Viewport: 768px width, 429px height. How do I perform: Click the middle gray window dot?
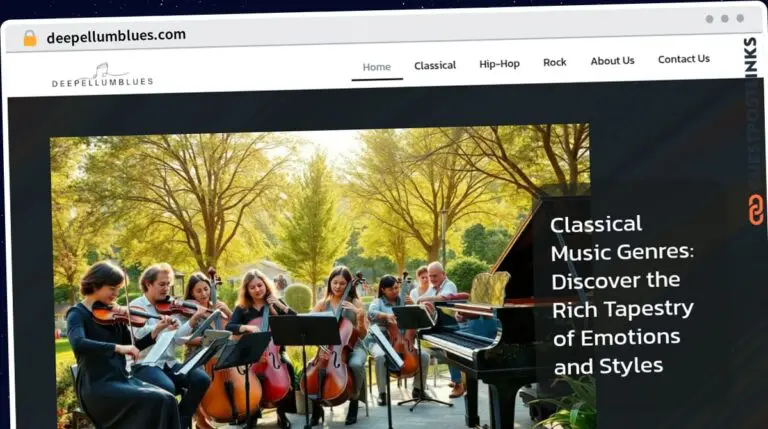tap(724, 19)
